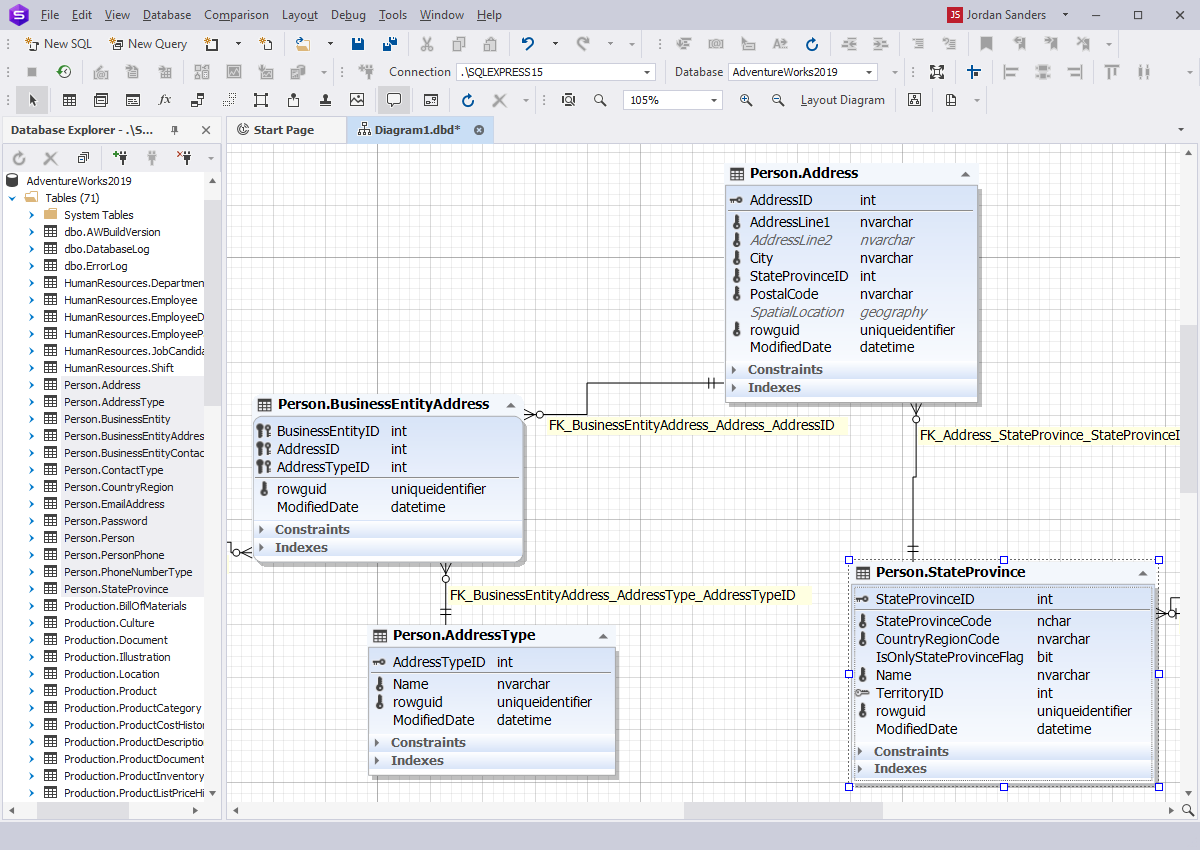The image size is (1200, 850).
Task: Click the Zoom Out magnifier icon
Action: (x=778, y=100)
